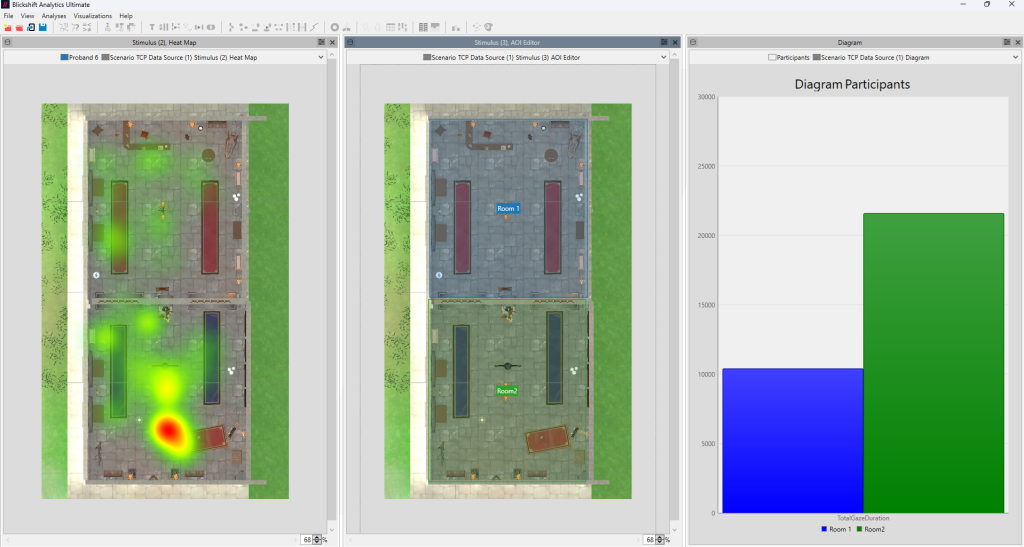The image size is (1024, 547).
Task: Close the Heat Map panel
Action: click(333, 42)
